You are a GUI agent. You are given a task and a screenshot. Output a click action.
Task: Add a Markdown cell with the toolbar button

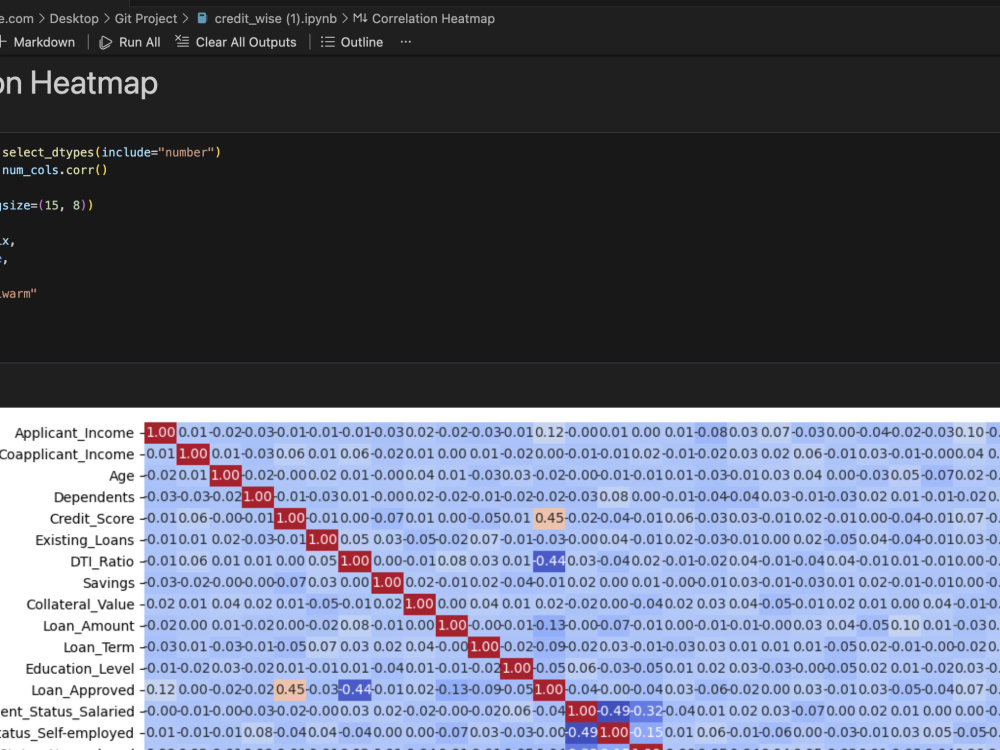coord(37,42)
